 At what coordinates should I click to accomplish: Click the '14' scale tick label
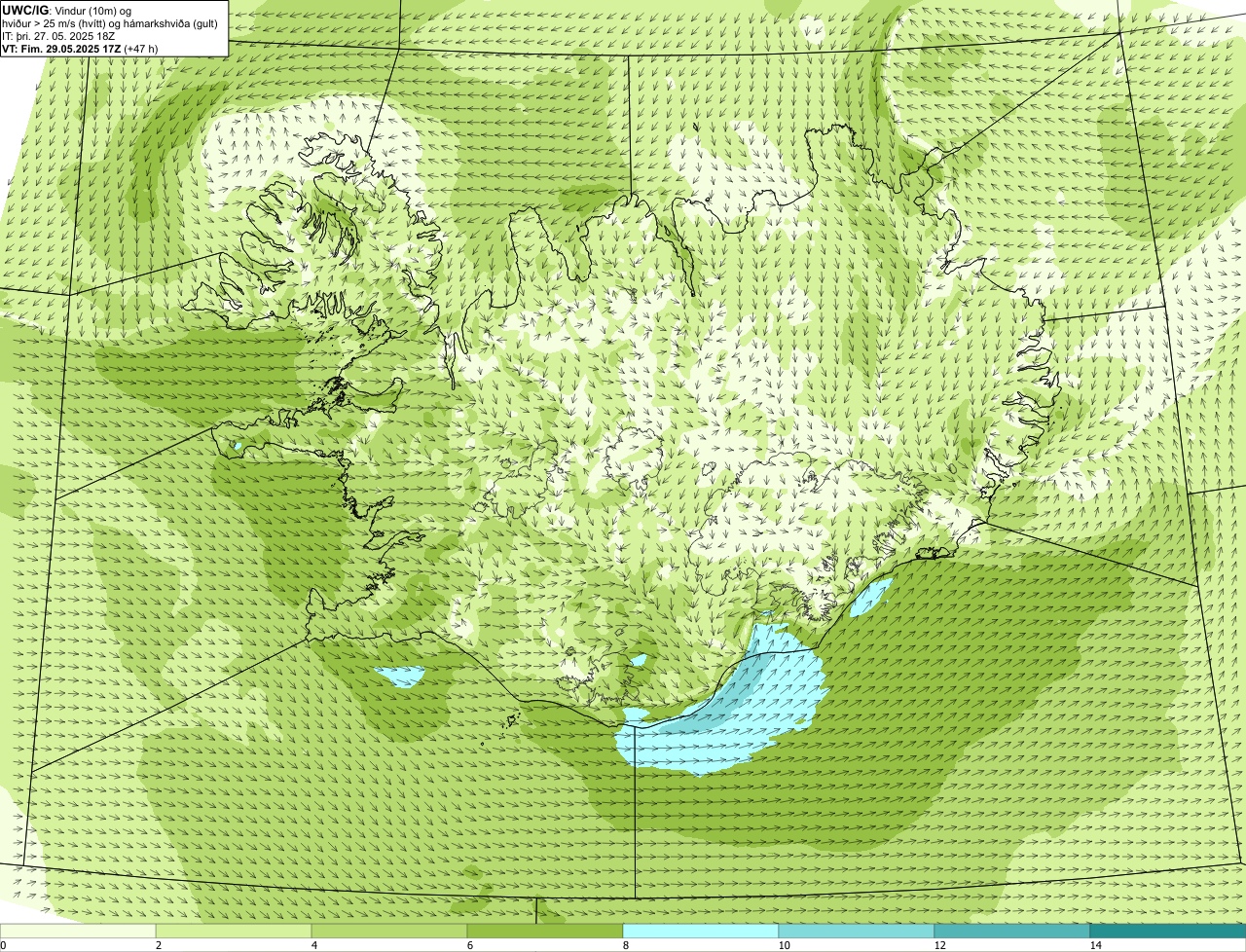[x=1095, y=945]
